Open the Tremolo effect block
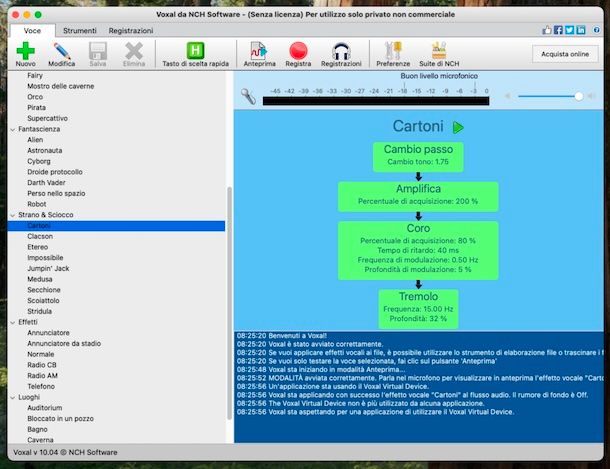610x469 pixels. click(x=418, y=309)
